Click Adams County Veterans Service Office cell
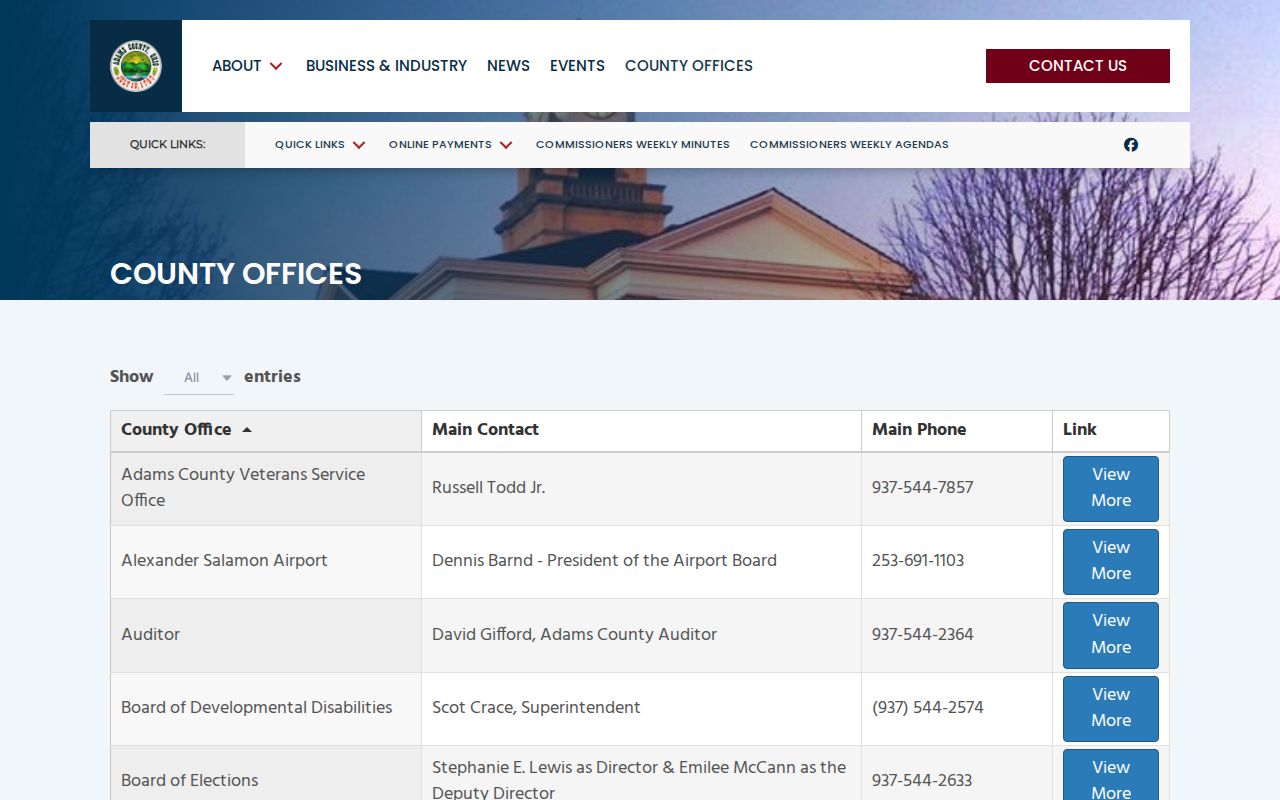Viewport: 1280px width, 800px height. click(266, 488)
